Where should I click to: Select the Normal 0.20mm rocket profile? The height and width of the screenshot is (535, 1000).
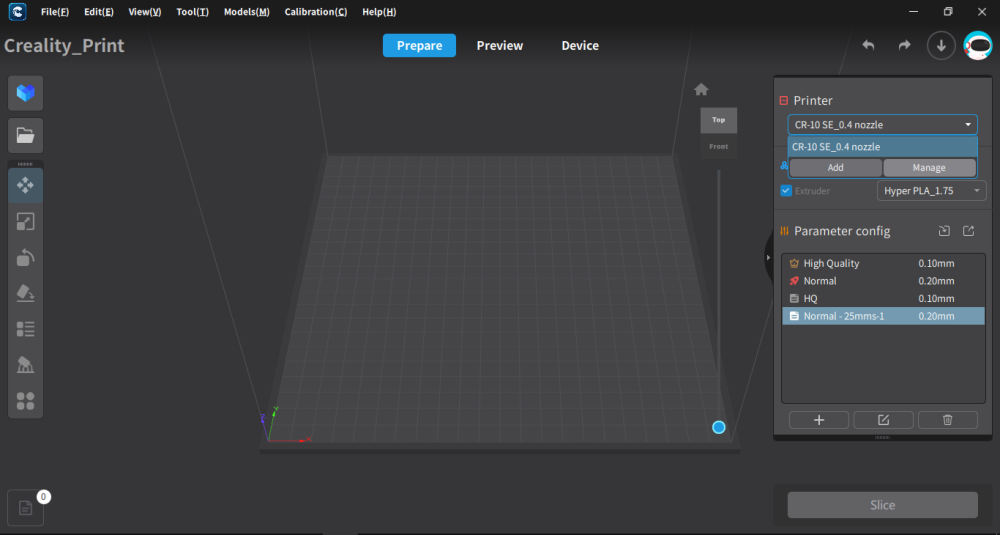[x=883, y=281]
